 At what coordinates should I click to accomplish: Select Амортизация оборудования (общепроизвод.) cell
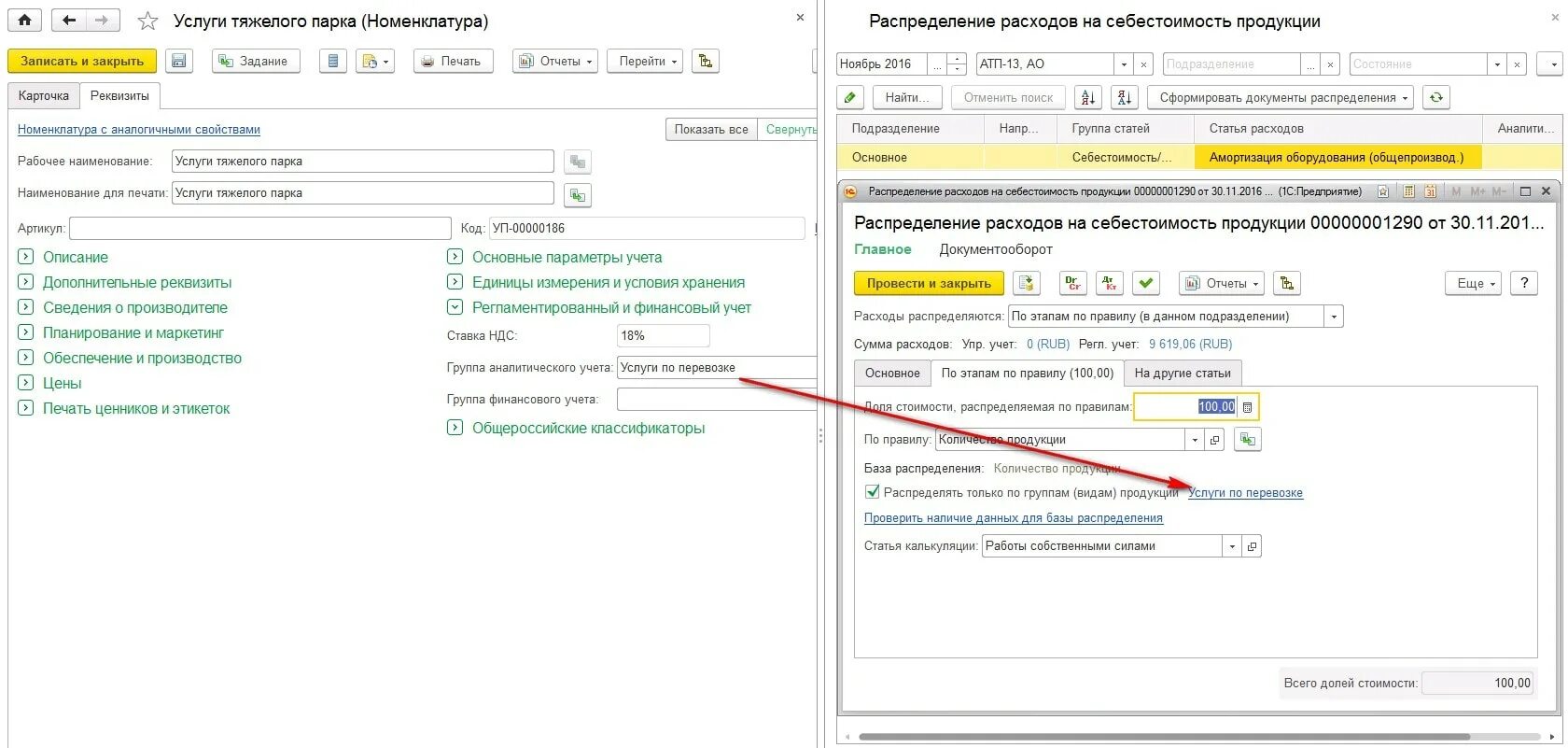[1338, 157]
